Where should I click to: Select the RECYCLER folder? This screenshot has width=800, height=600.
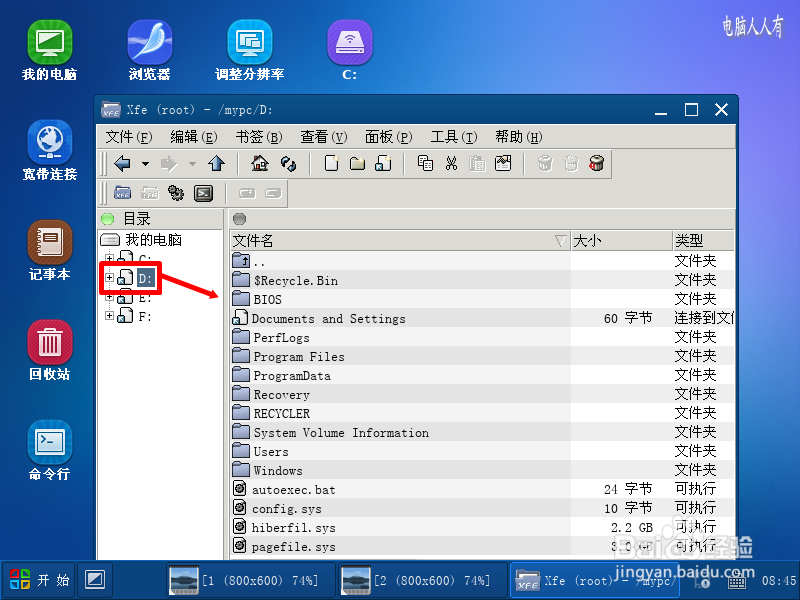(x=282, y=414)
